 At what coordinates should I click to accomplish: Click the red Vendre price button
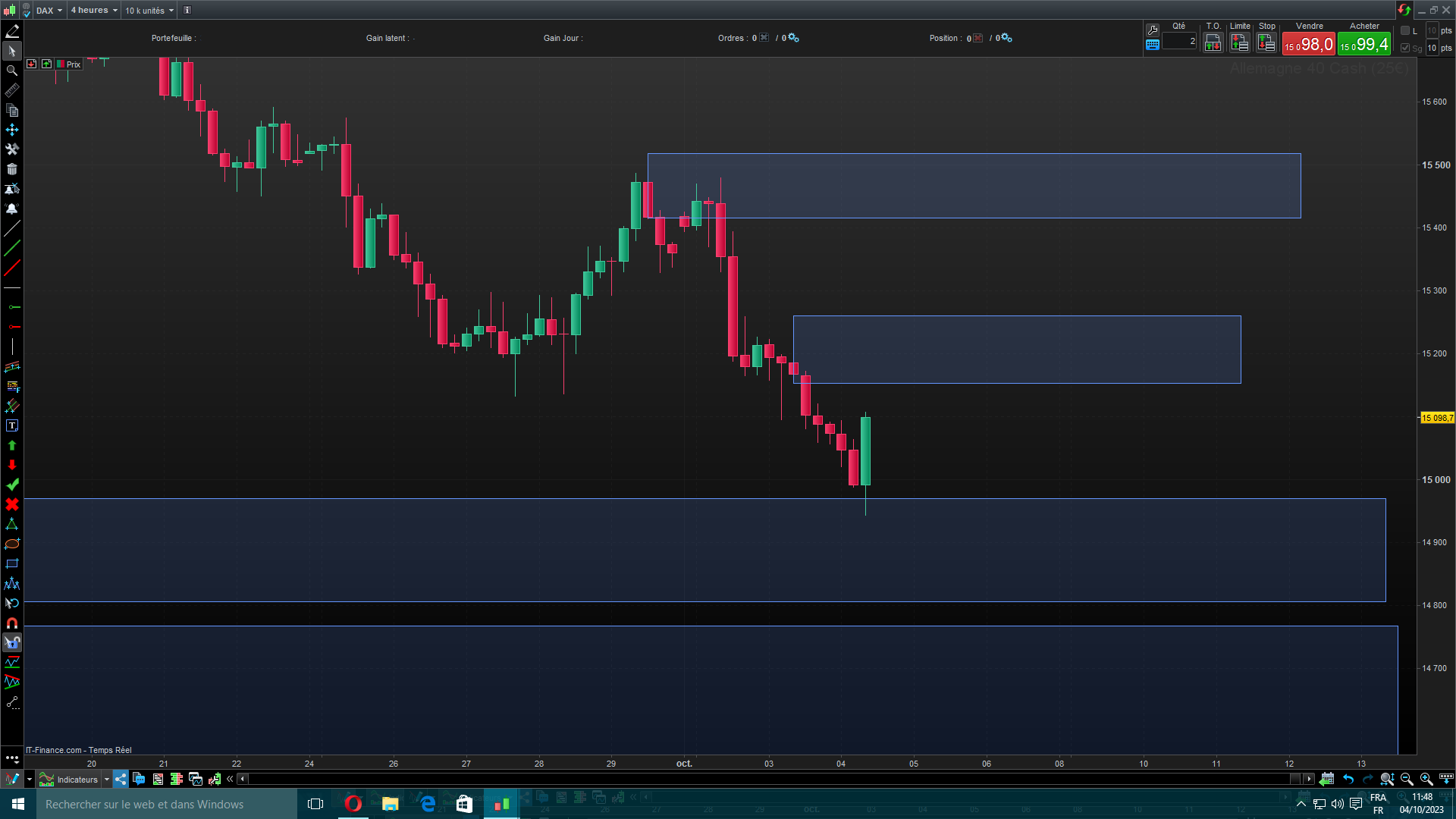tap(1308, 45)
